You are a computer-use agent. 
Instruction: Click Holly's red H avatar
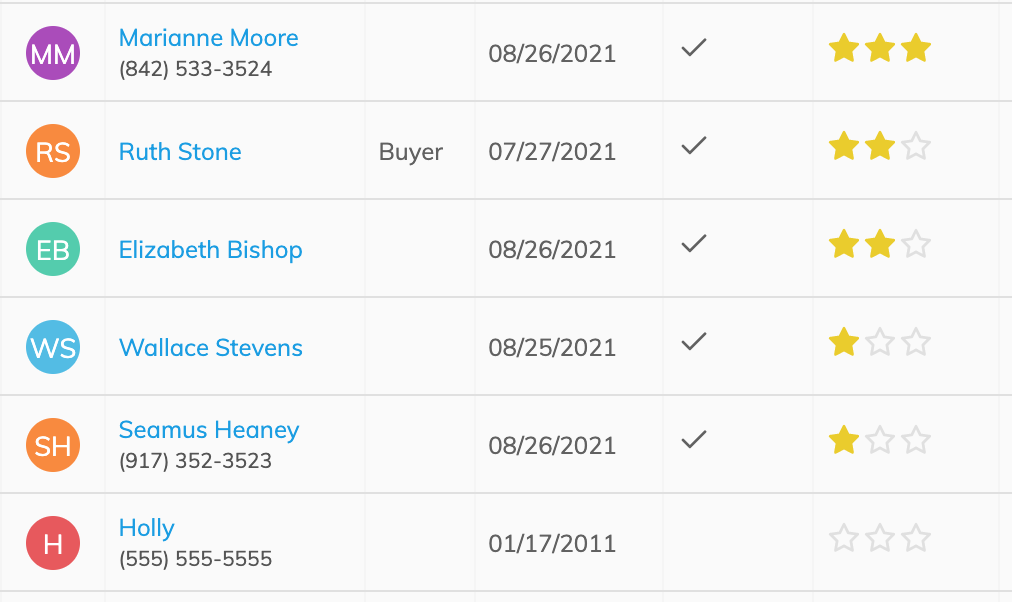tap(53, 543)
